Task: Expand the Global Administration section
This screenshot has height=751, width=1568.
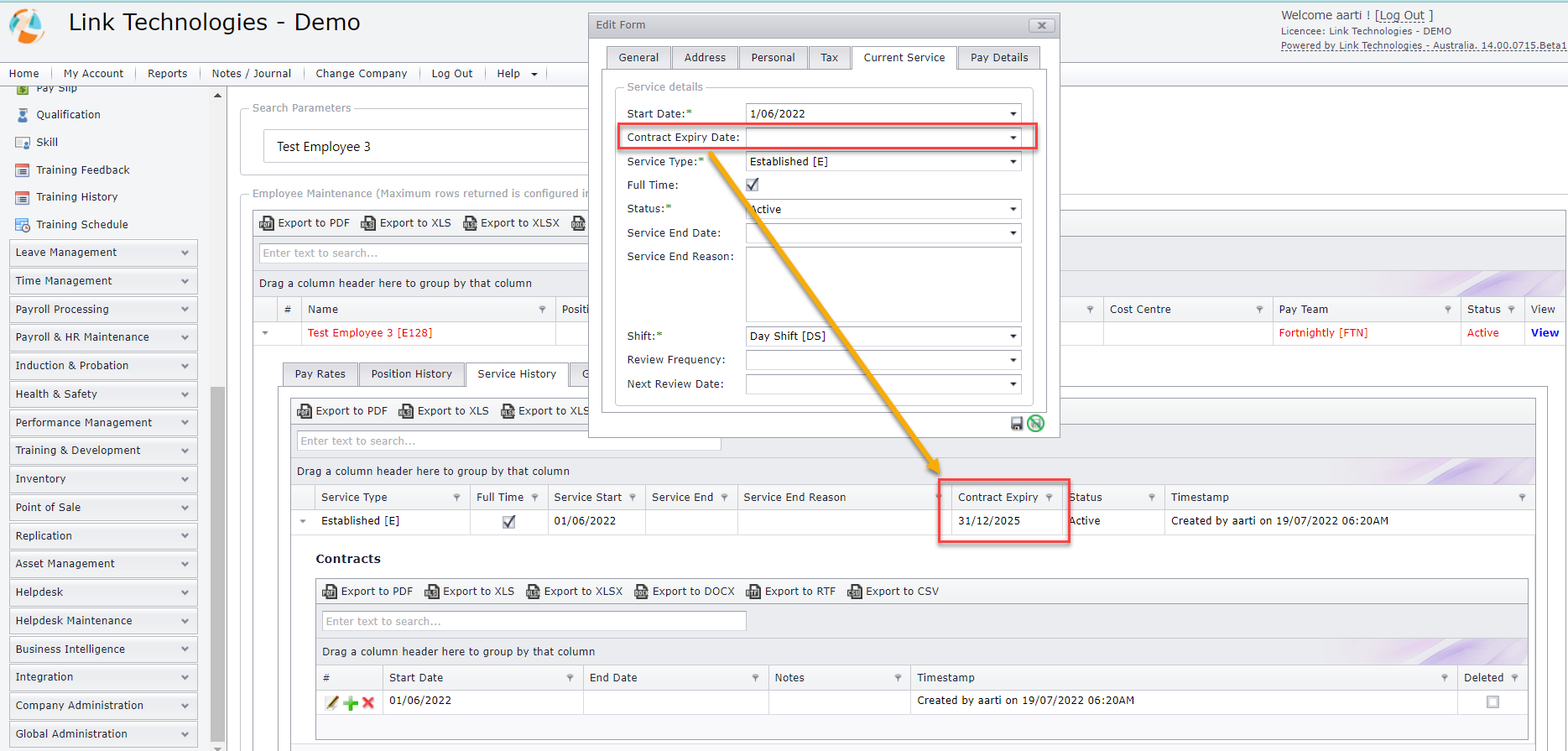Action: pos(103,734)
